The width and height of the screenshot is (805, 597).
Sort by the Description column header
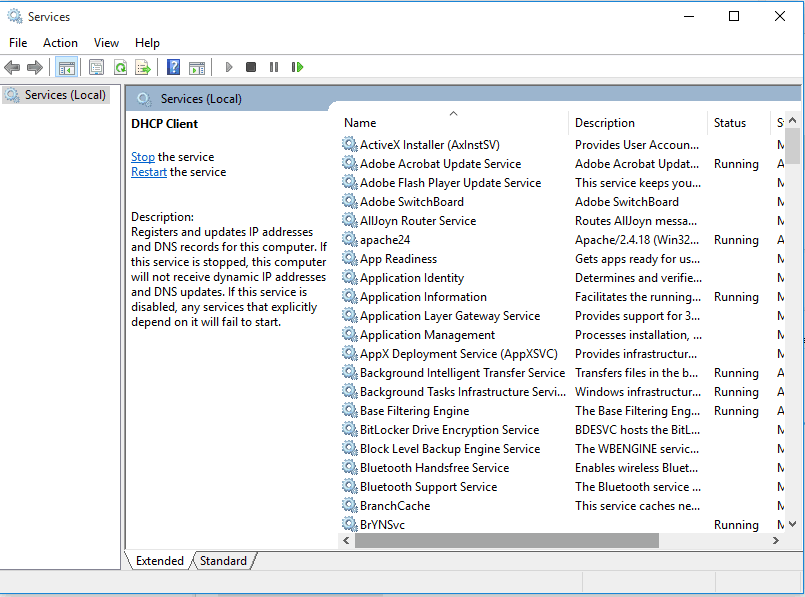(605, 123)
